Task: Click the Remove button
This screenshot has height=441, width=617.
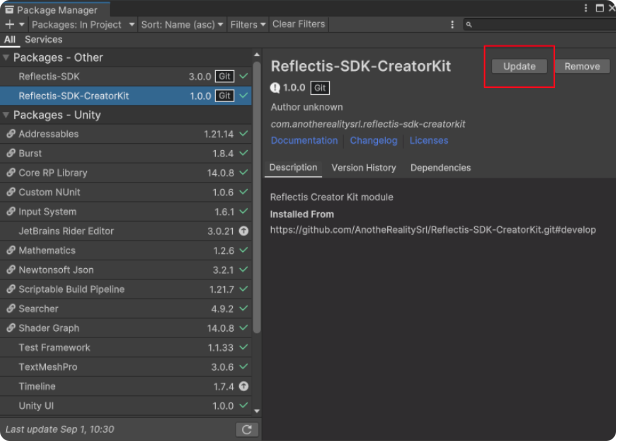Action: (x=582, y=66)
